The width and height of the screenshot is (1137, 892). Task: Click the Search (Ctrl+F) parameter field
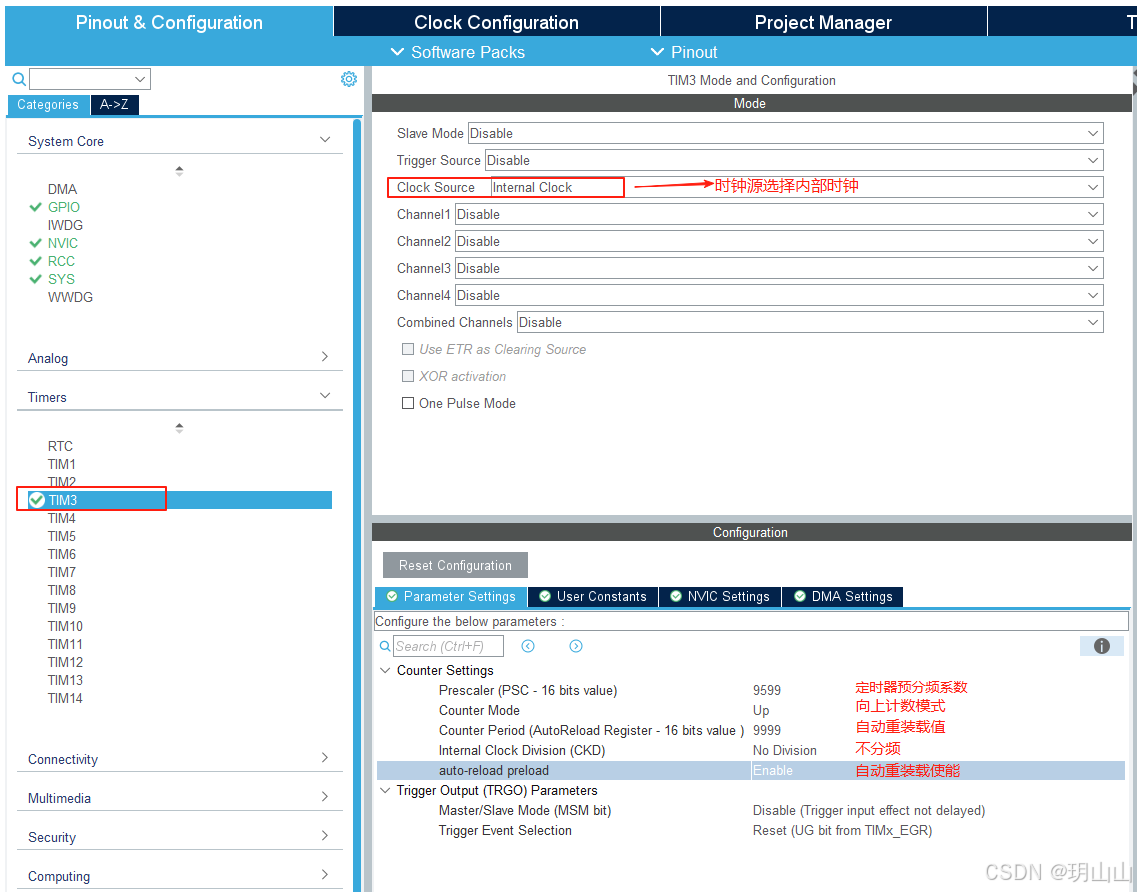coord(448,646)
